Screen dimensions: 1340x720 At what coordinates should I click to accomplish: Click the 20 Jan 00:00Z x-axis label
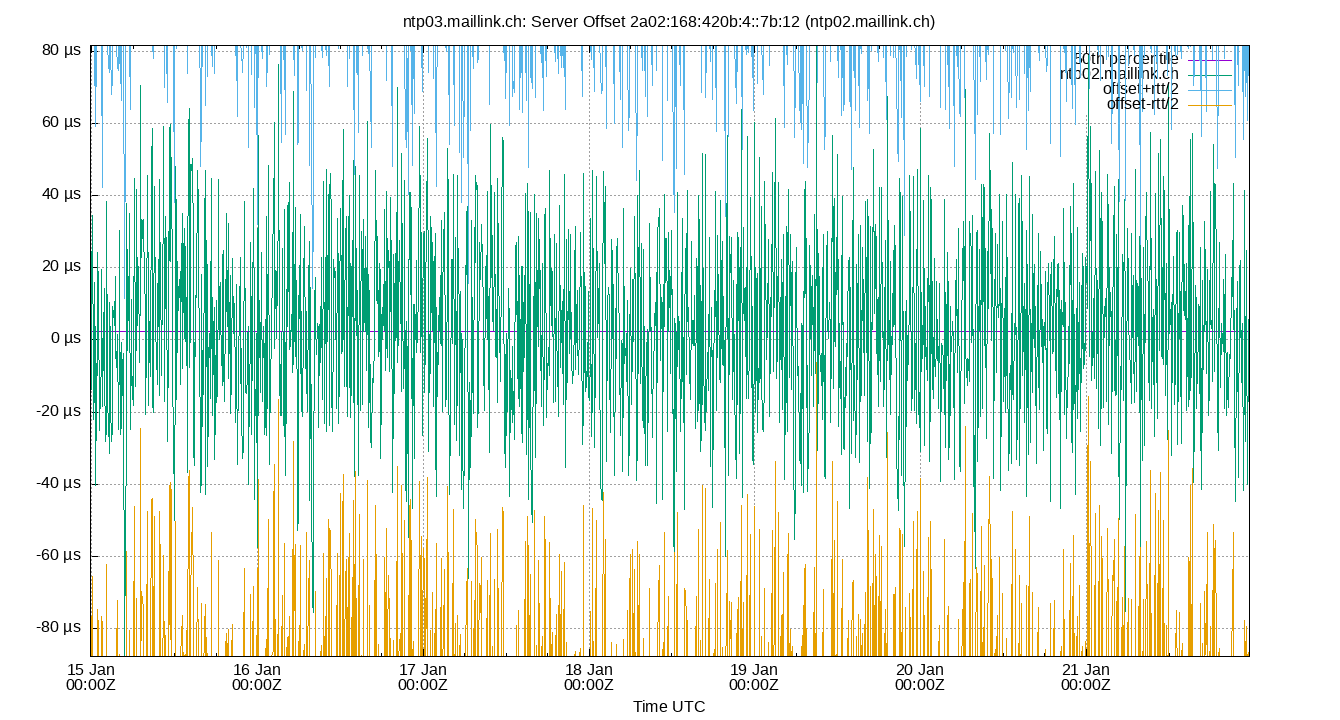920,677
